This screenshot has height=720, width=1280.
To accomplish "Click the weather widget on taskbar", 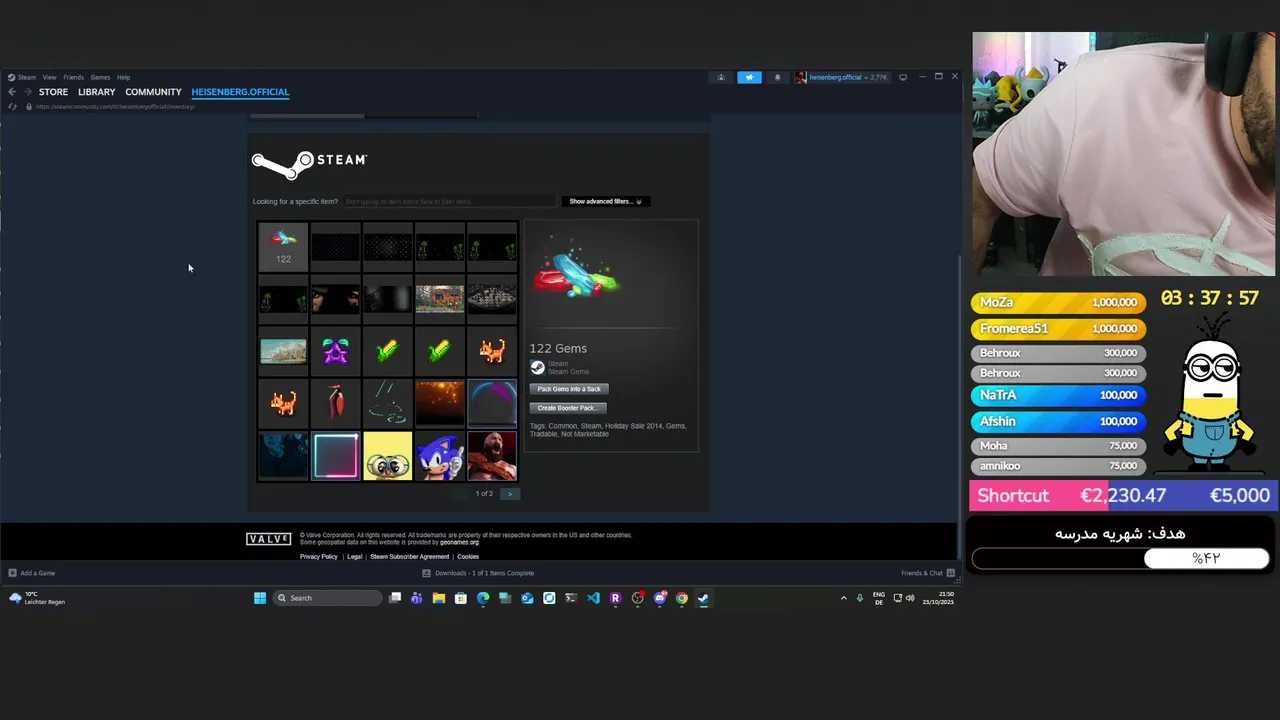I will (x=37, y=598).
